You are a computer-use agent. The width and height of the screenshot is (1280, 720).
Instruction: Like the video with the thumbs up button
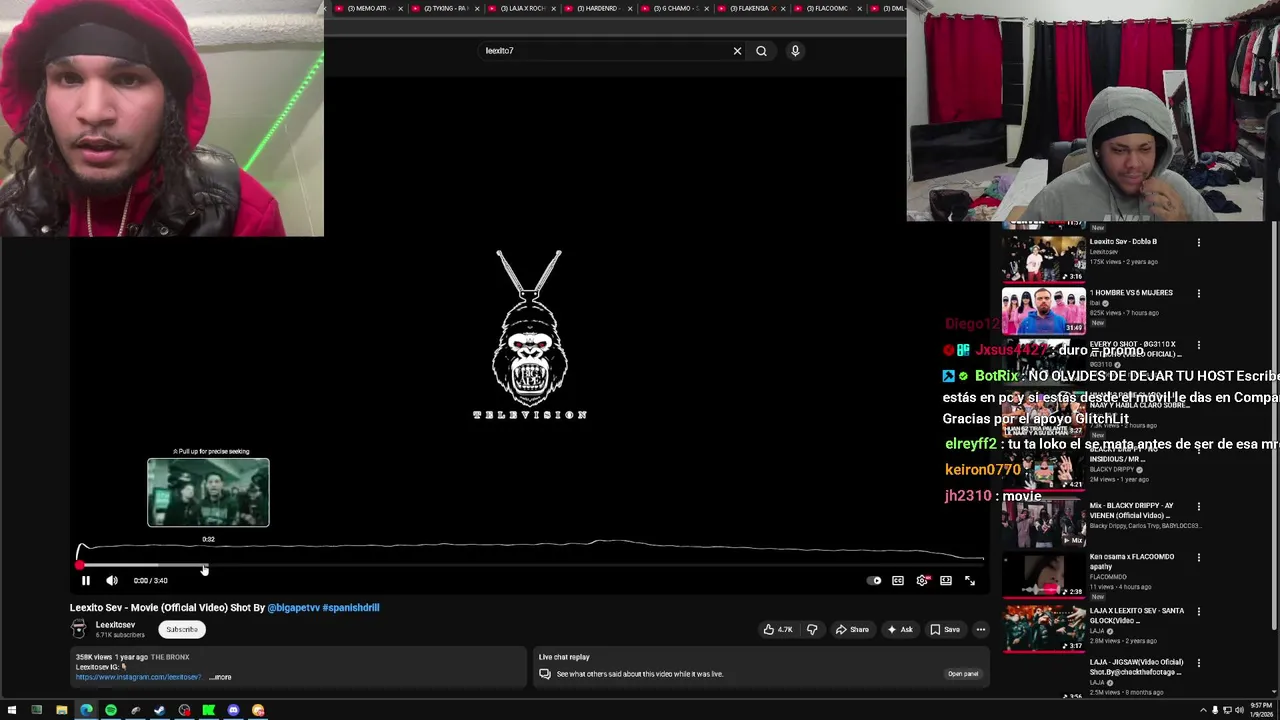pos(778,629)
